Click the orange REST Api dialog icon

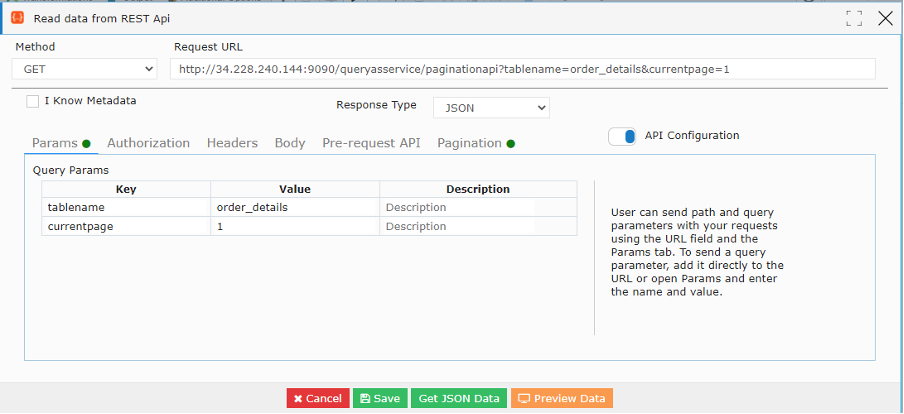(x=18, y=18)
